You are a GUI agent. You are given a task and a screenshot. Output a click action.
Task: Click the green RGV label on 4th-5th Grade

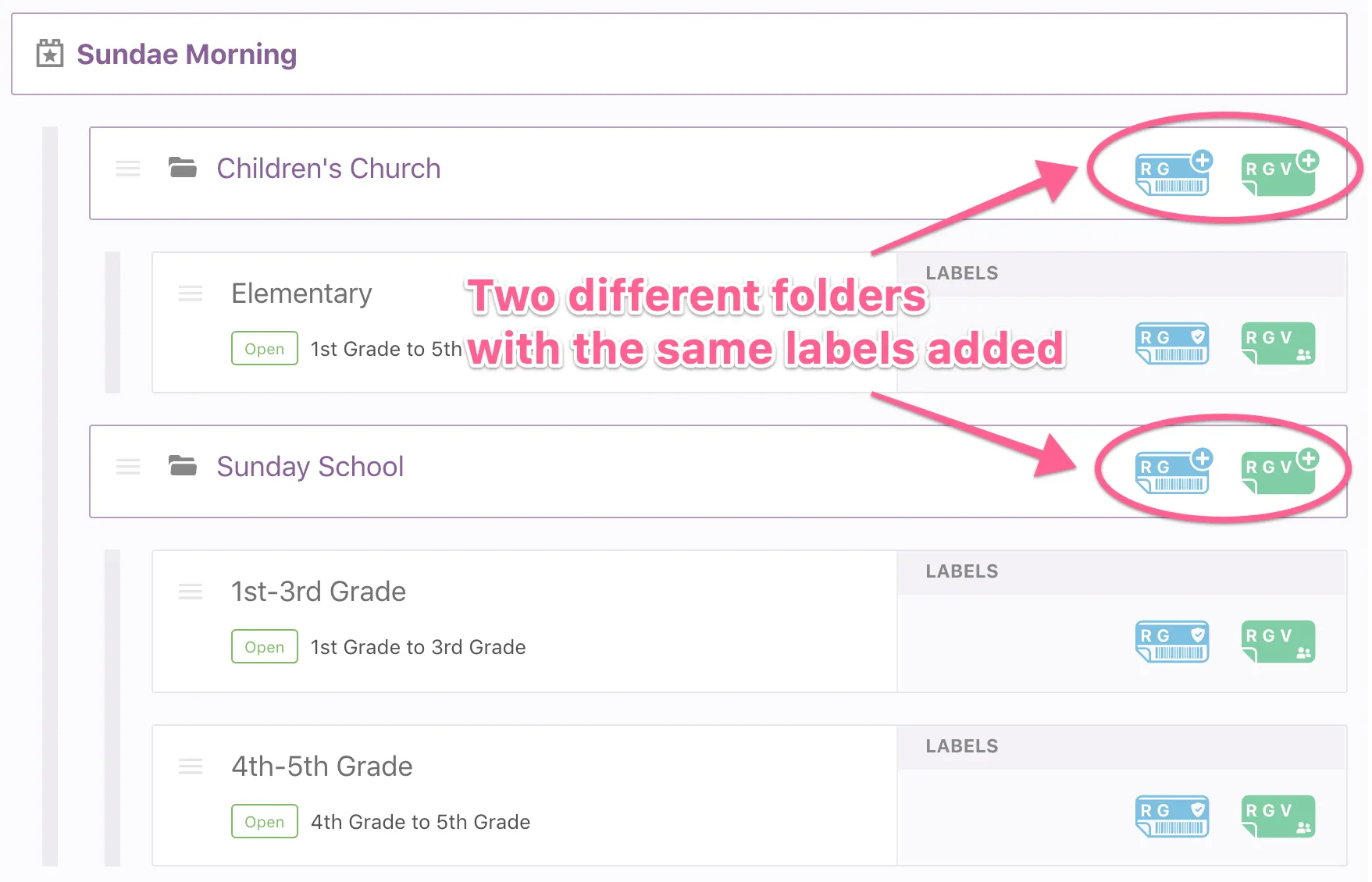point(1278,816)
